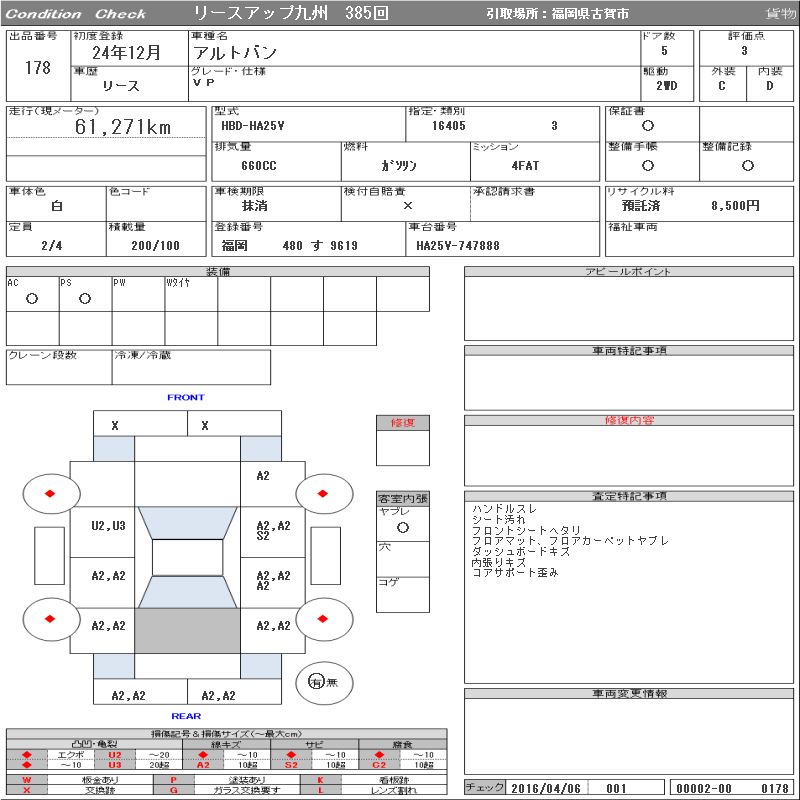Select the spare tire 有/無 circle indicator

[317, 681]
